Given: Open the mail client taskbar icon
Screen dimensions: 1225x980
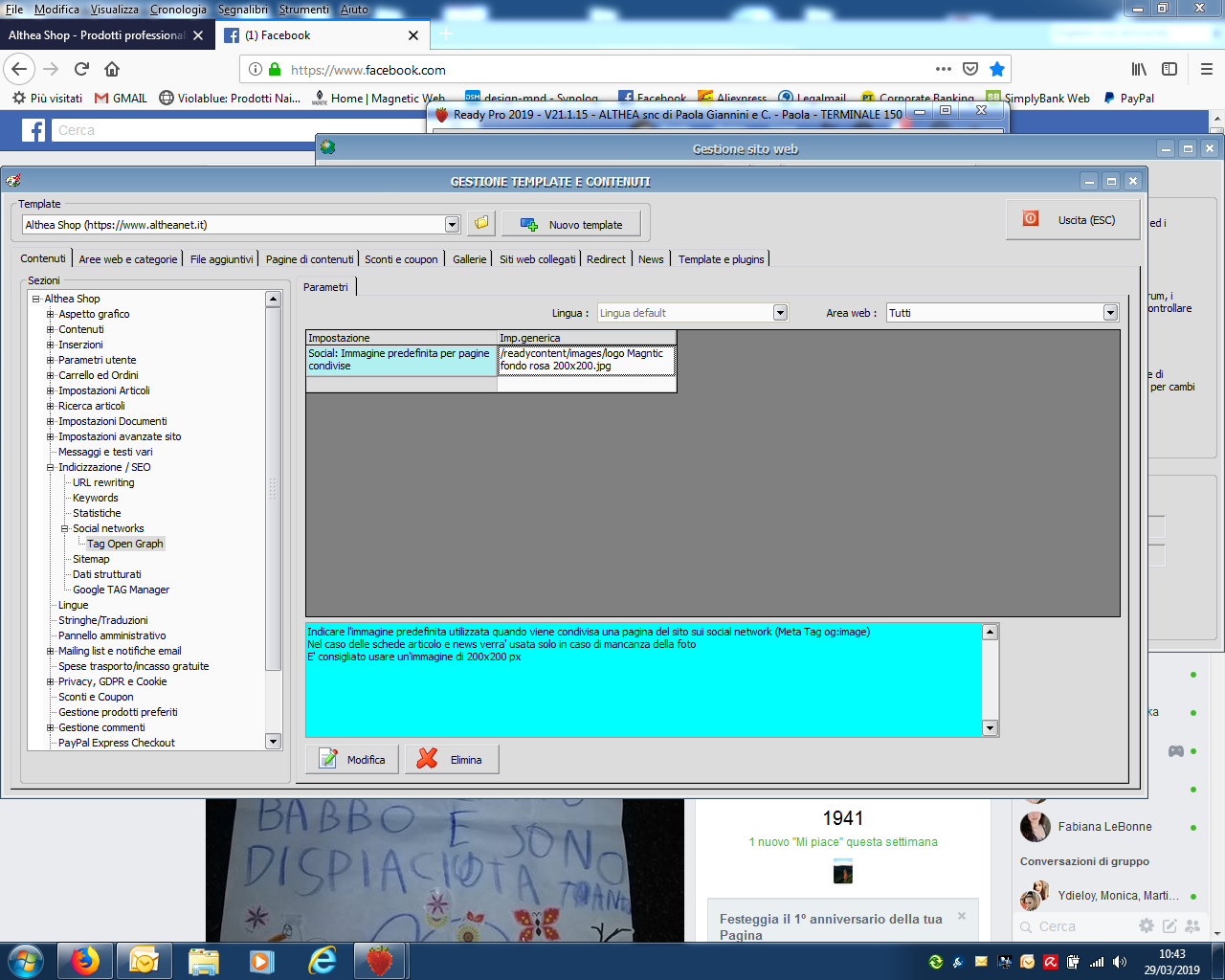Looking at the screenshot, I should [x=144, y=960].
